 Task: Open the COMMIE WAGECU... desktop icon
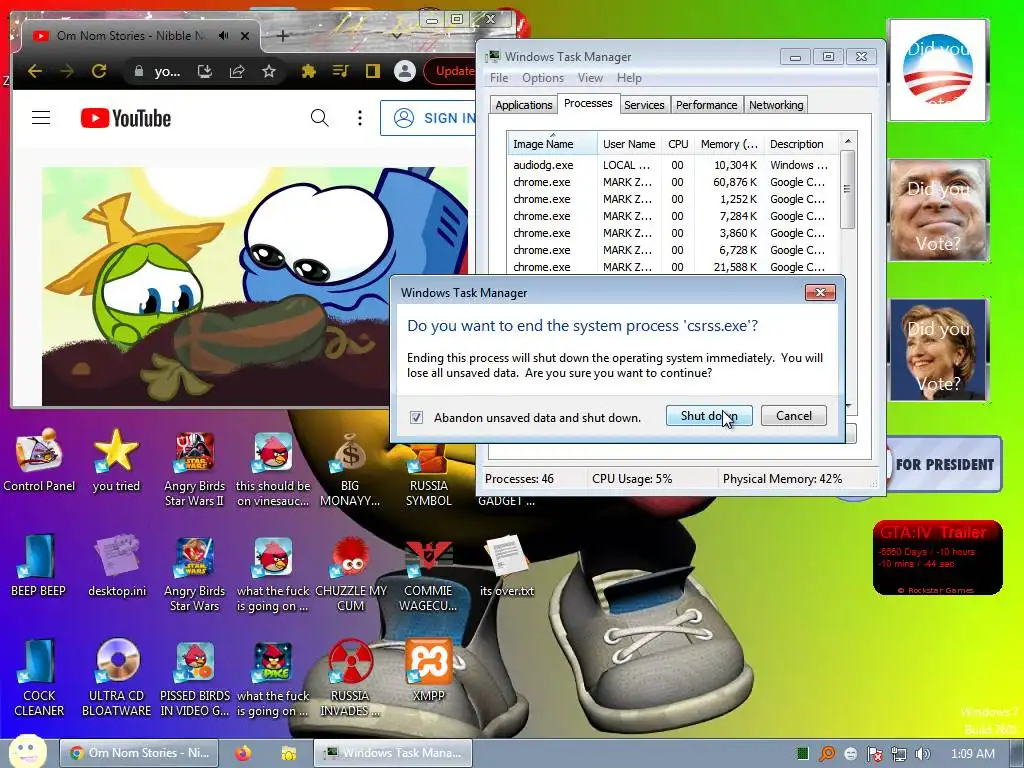428,573
